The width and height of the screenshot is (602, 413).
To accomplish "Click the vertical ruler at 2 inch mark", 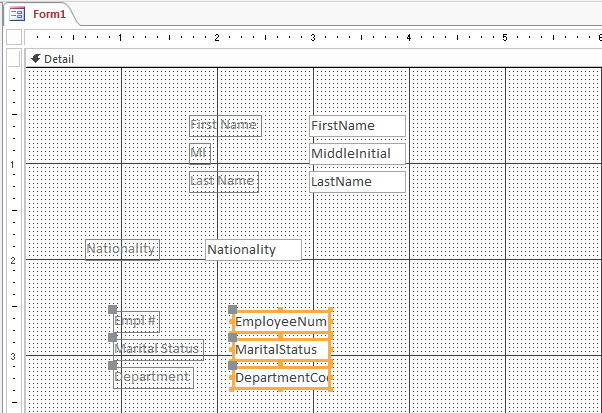I will 13,261.
